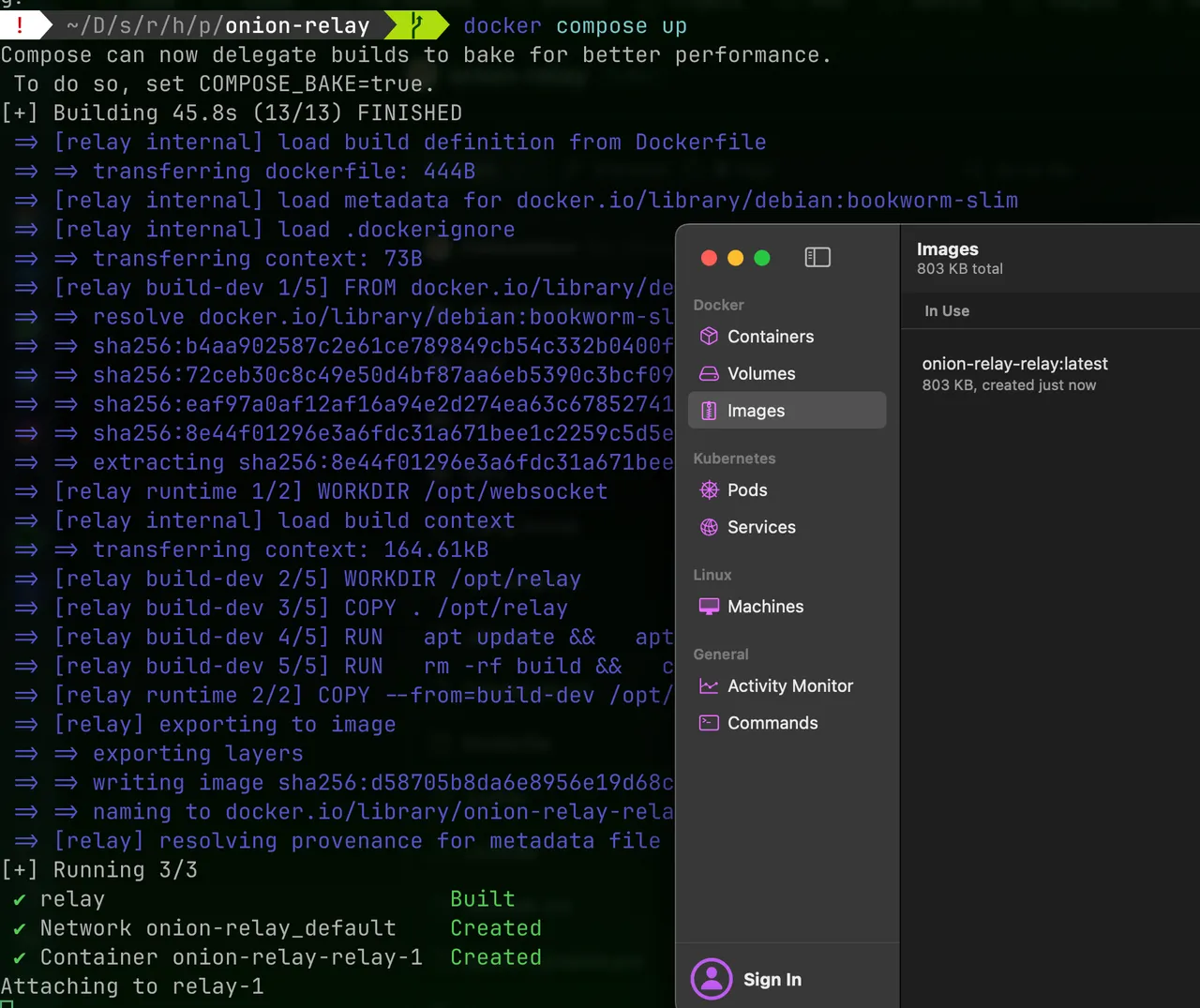The height and width of the screenshot is (1008, 1200).
Task: Click the git branch segment in prompt
Action: pyautogui.click(x=416, y=25)
